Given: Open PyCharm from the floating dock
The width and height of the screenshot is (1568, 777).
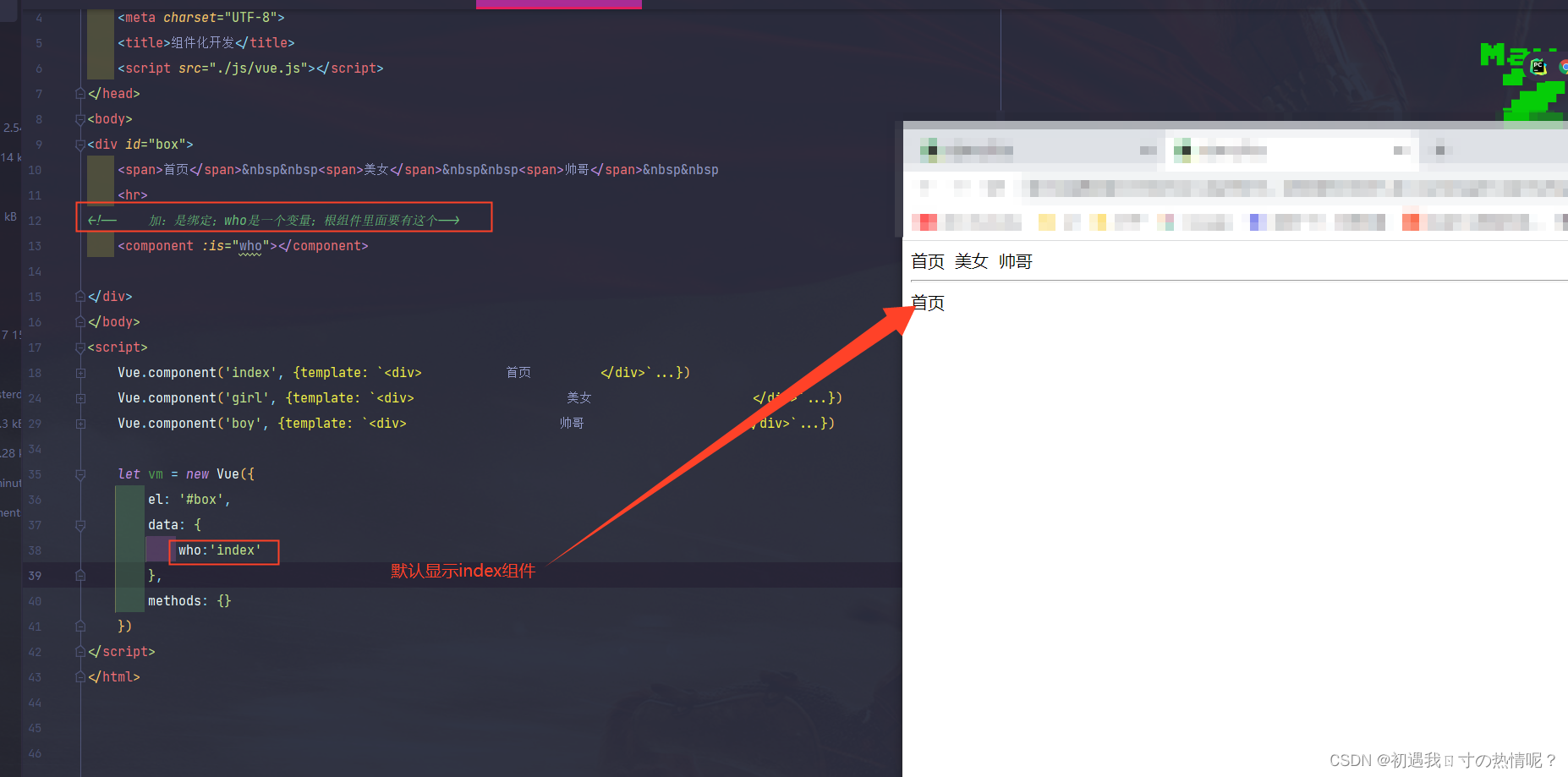Looking at the screenshot, I should click(1538, 66).
